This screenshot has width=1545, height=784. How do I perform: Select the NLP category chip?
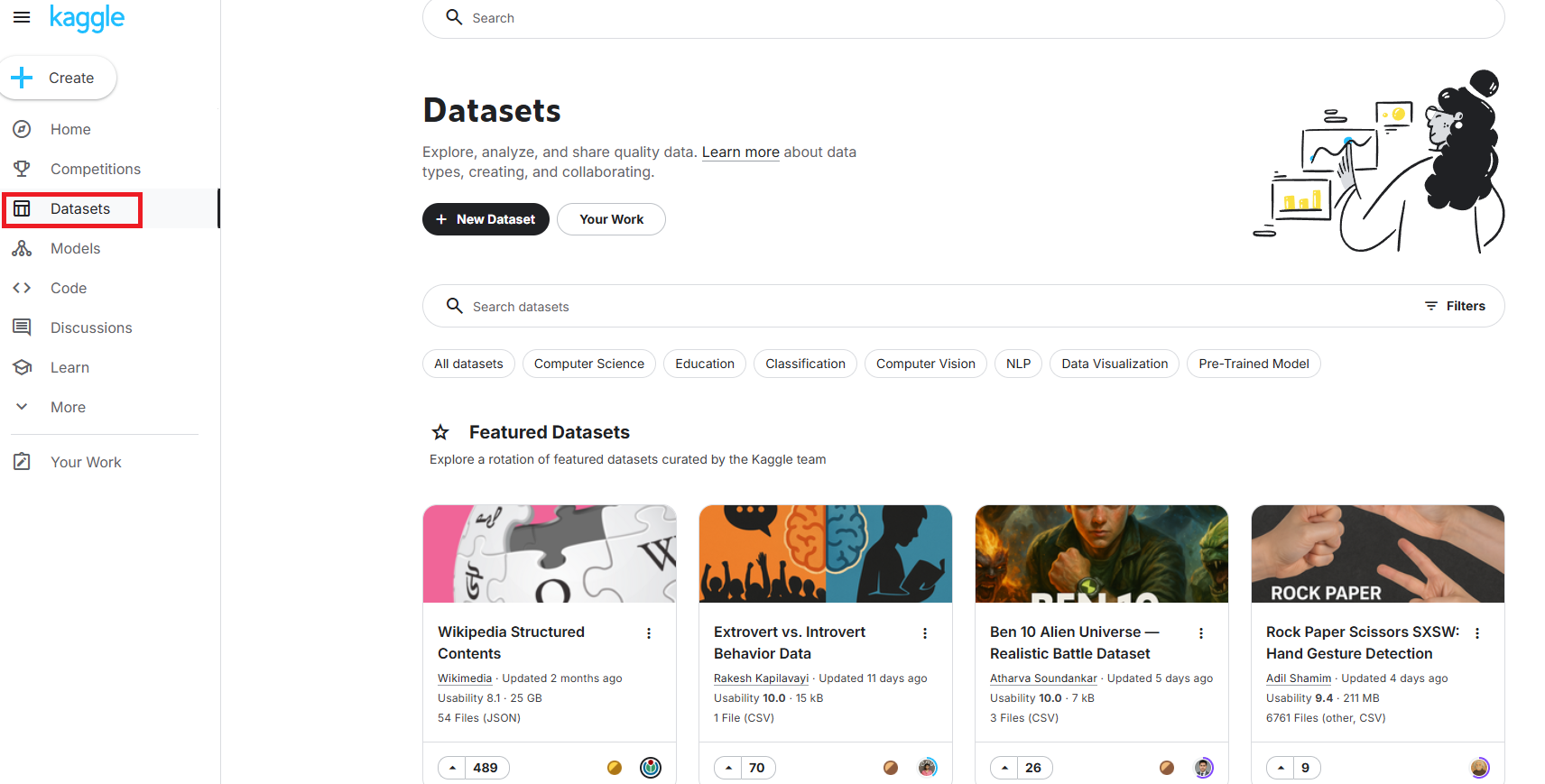click(1019, 364)
